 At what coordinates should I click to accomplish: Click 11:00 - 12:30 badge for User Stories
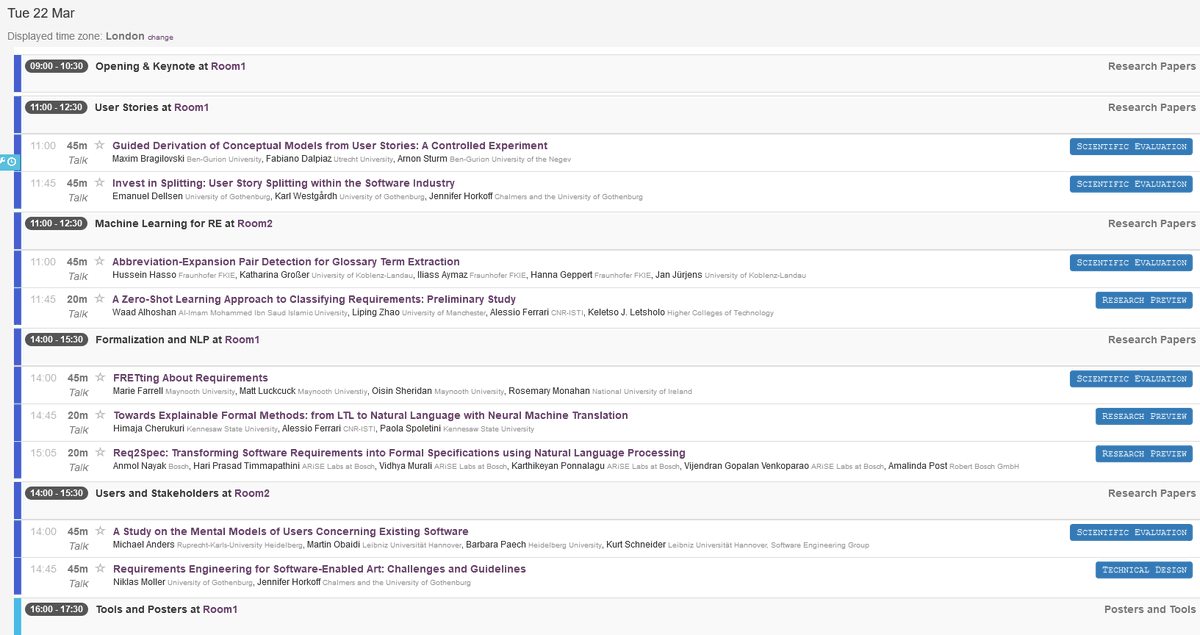(56, 107)
